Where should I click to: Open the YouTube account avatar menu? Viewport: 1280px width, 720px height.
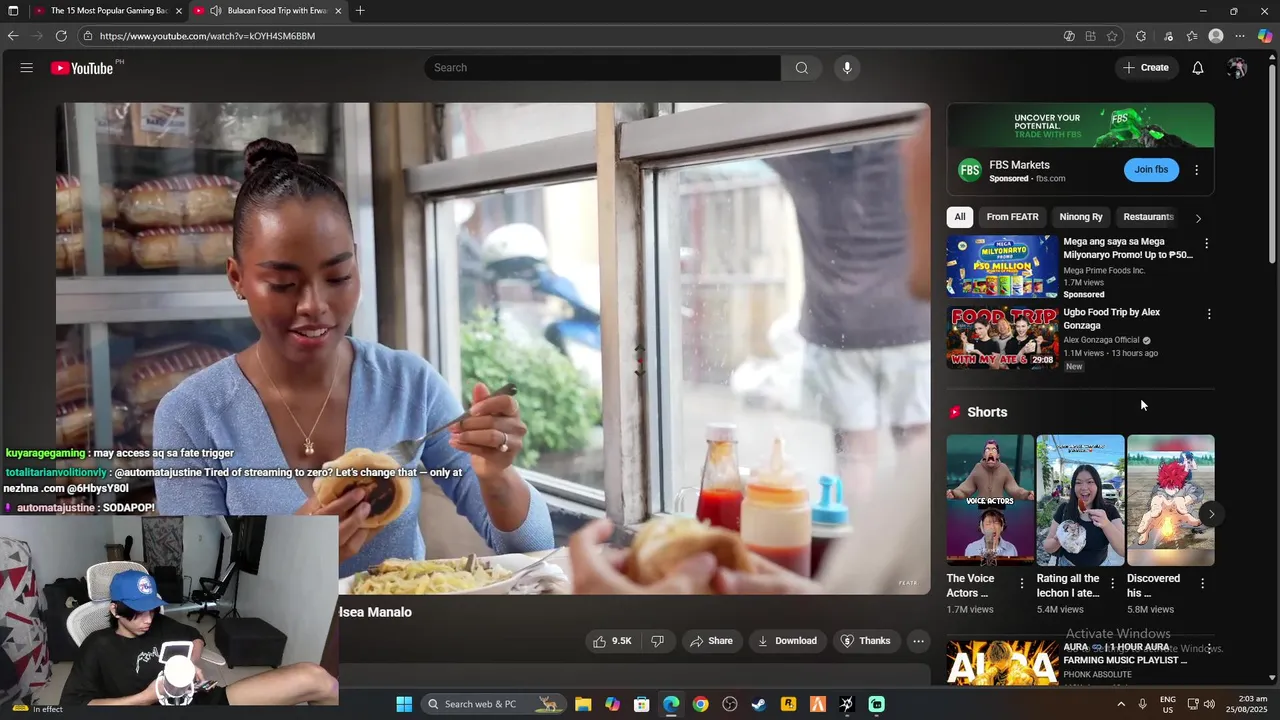click(1237, 68)
